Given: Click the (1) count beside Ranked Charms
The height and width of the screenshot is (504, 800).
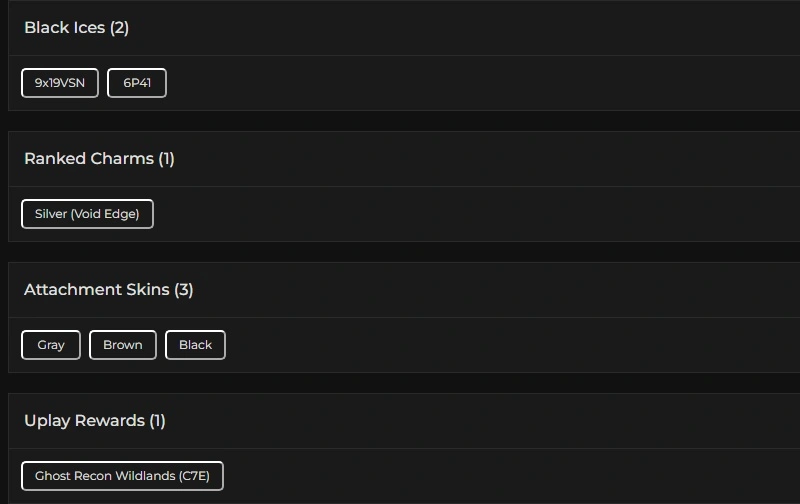Looking at the screenshot, I should click(166, 159).
